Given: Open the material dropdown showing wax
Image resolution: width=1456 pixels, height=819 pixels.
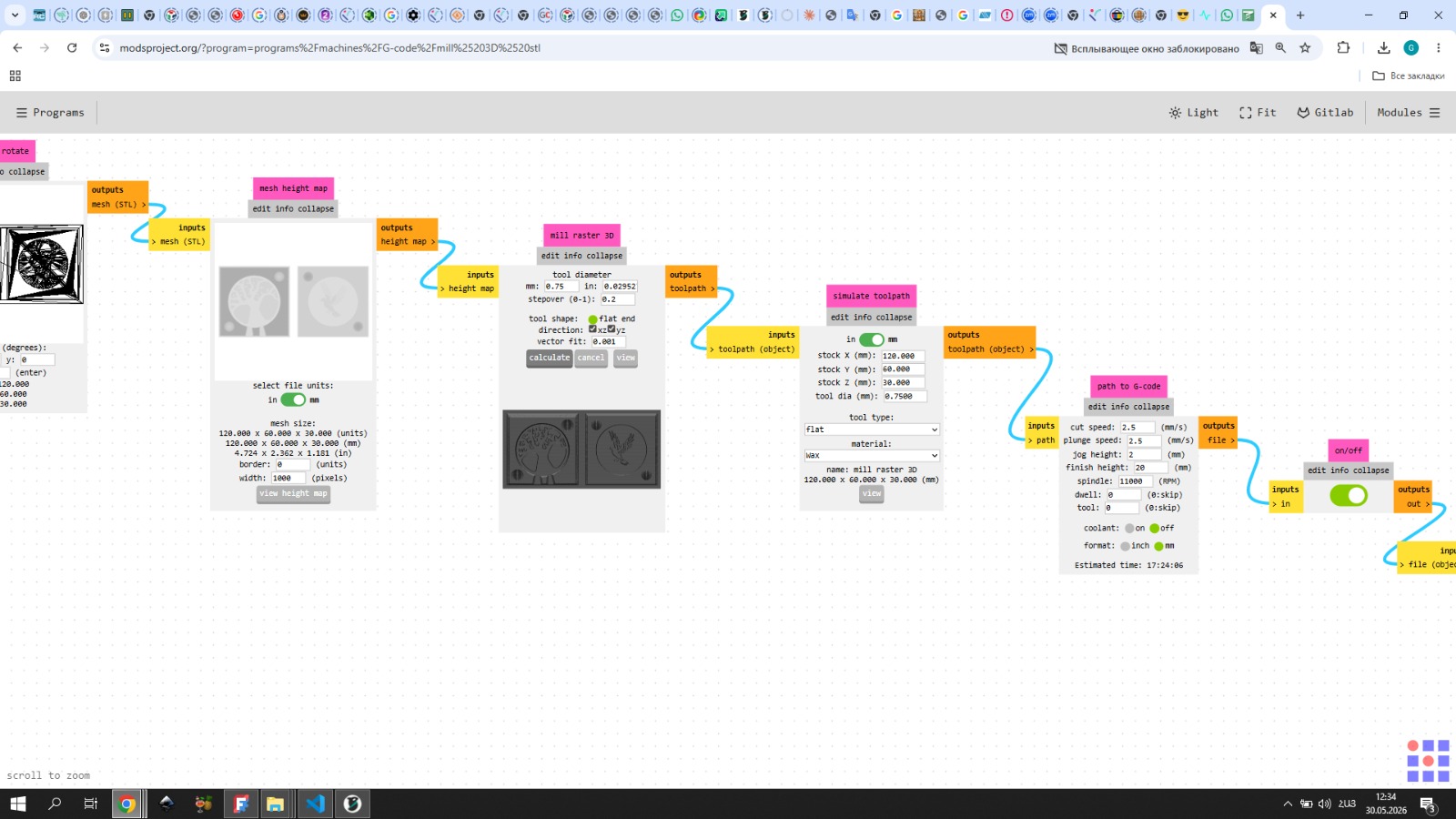Looking at the screenshot, I should [872, 455].
